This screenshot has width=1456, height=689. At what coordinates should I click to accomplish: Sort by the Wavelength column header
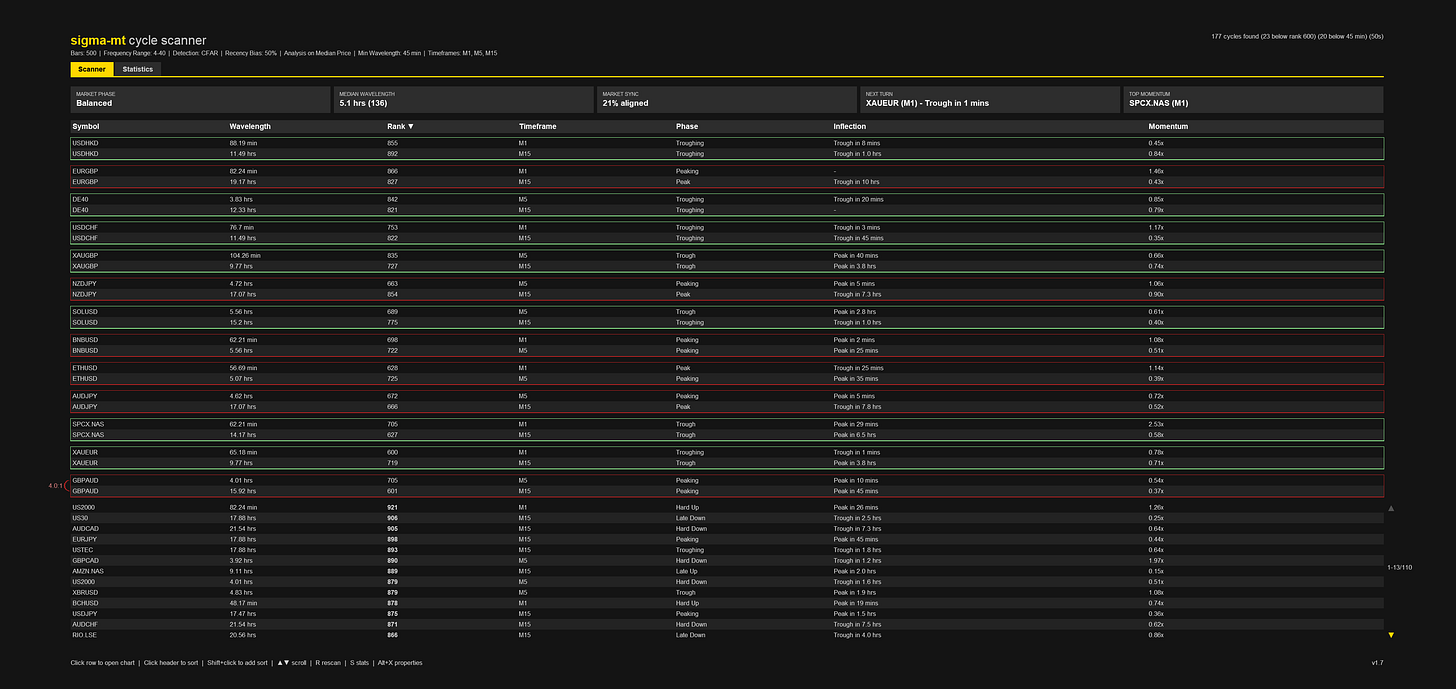click(x=250, y=127)
